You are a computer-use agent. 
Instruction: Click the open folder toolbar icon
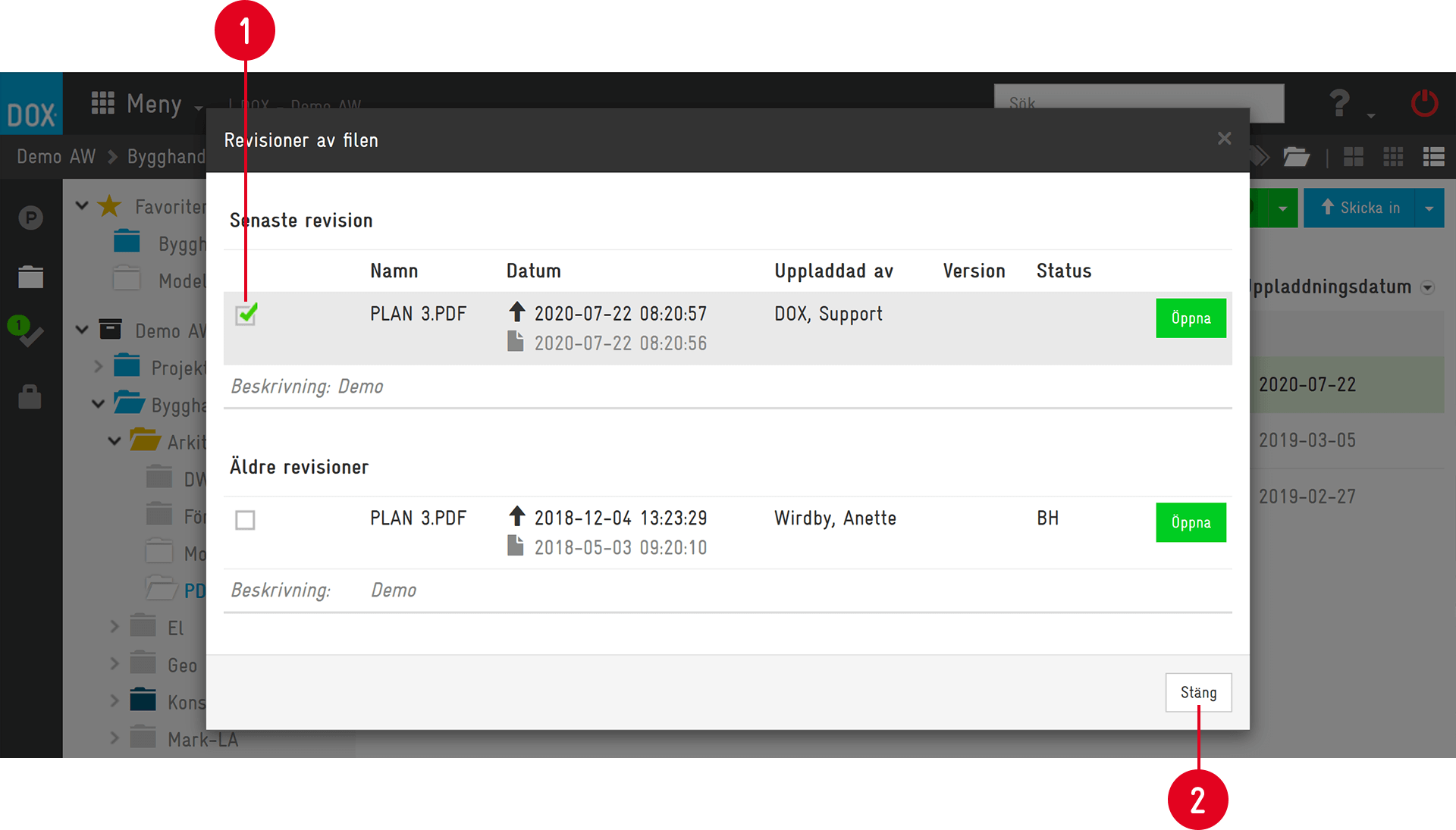click(x=1297, y=157)
